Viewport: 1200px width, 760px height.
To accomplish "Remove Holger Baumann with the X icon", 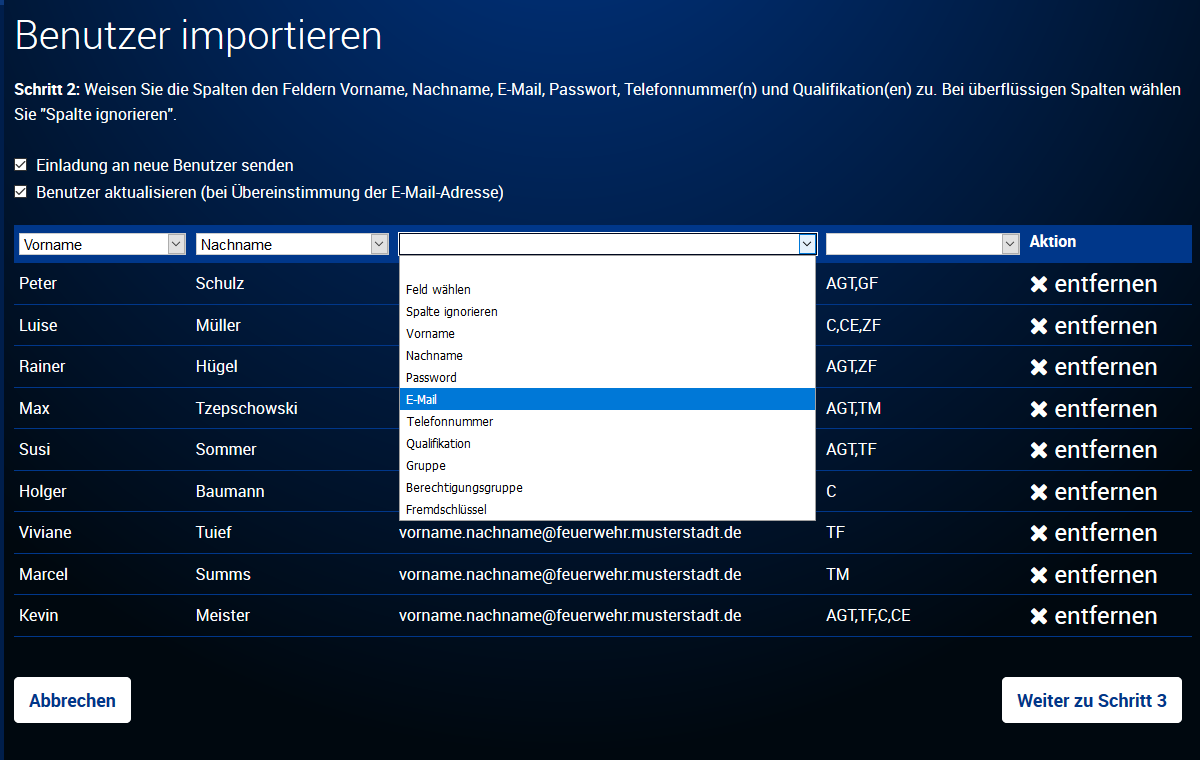I will 1039,492.
